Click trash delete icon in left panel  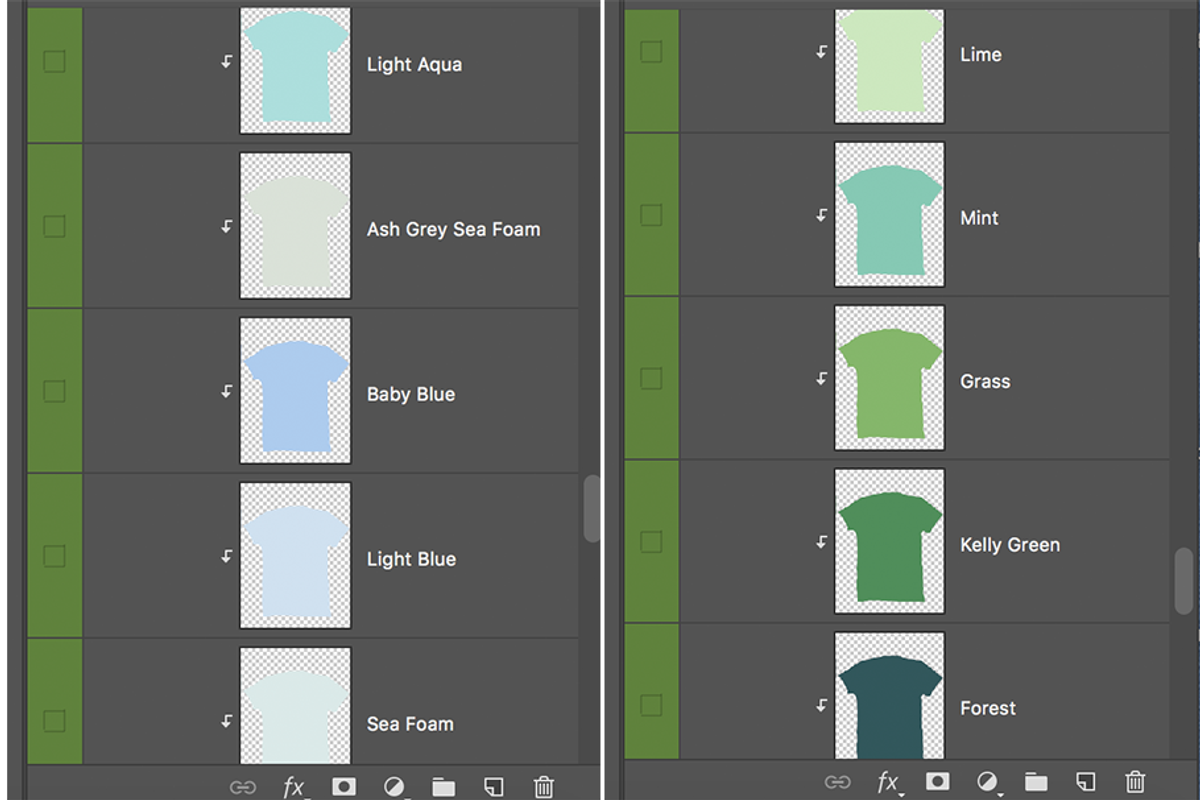pyautogui.click(x=543, y=787)
